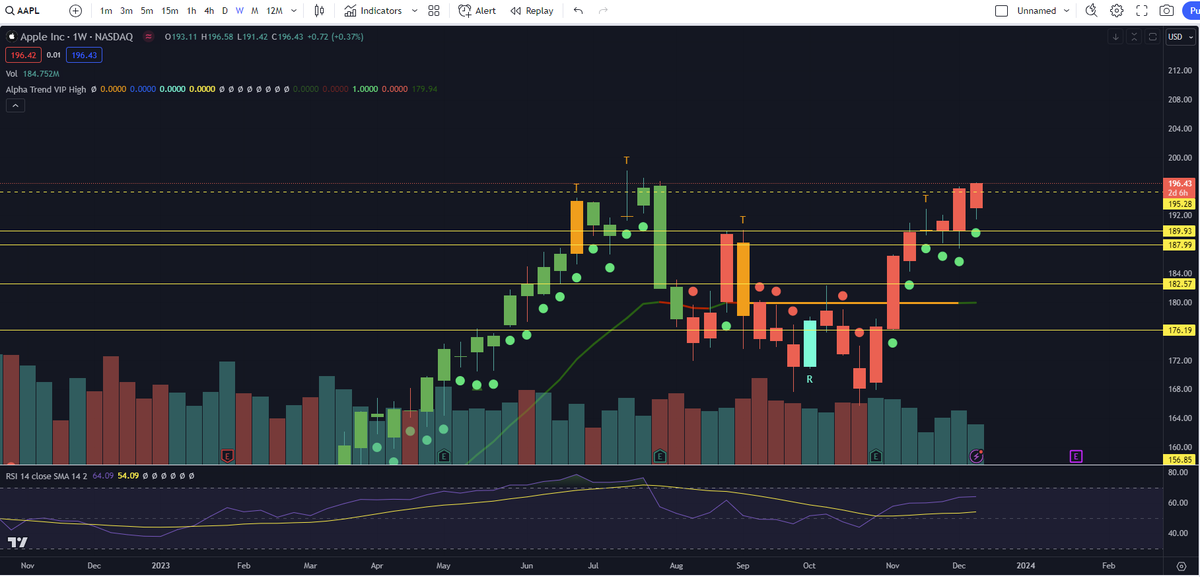Click the red 196.43 current price label
Screen dimensions: 1200x577
point(1178,184)
